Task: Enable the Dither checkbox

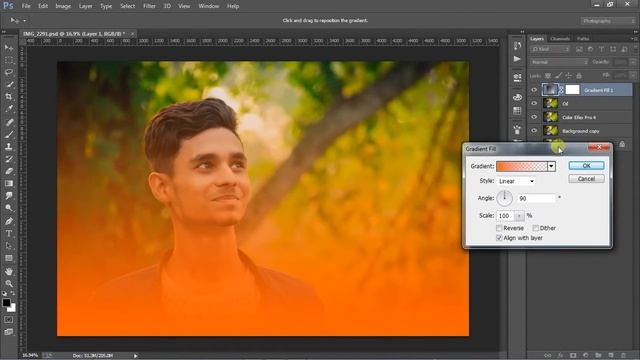Action: (x=536, y=228)
